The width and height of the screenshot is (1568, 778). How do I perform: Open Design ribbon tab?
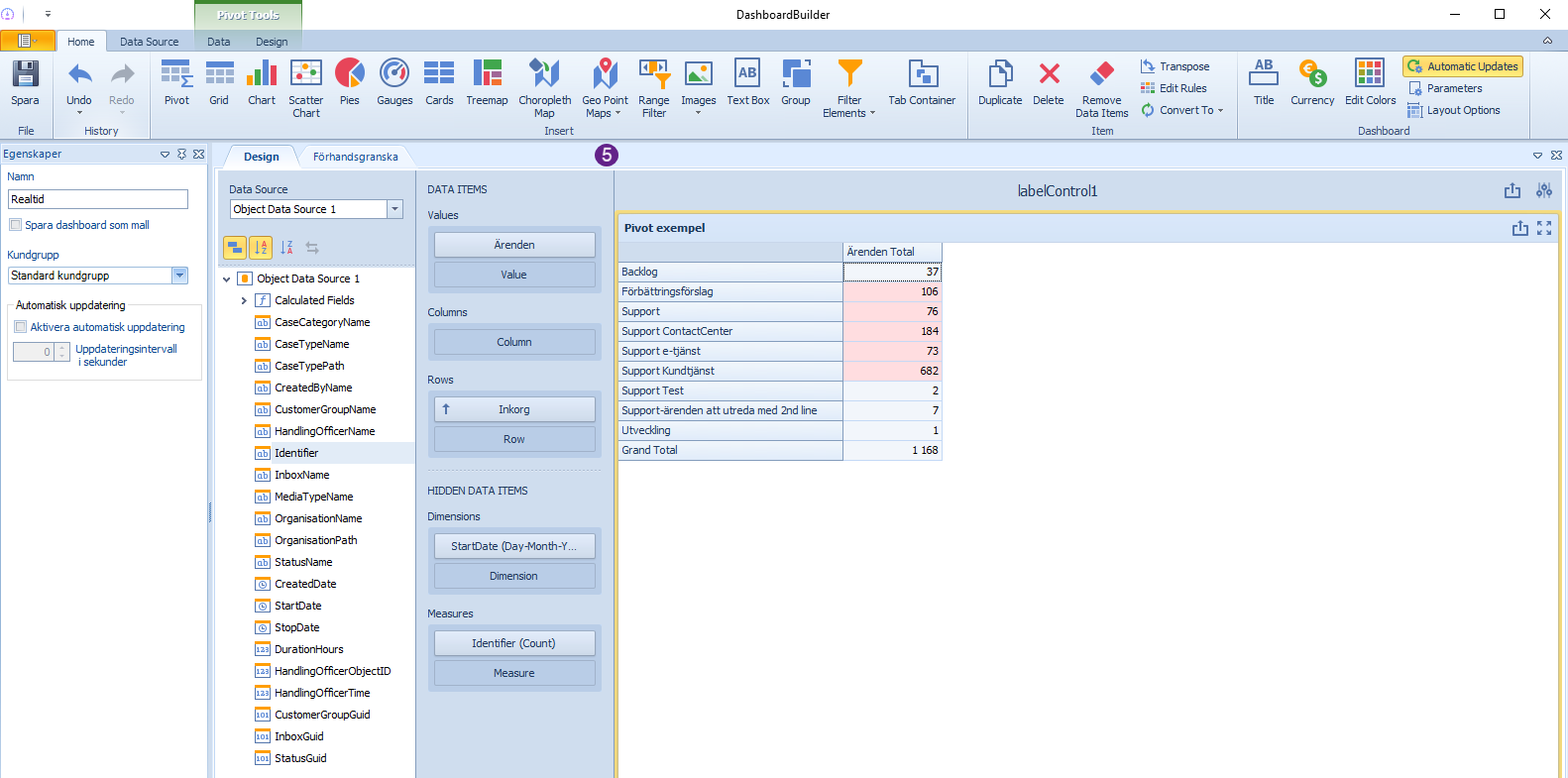tap(272, 42)
